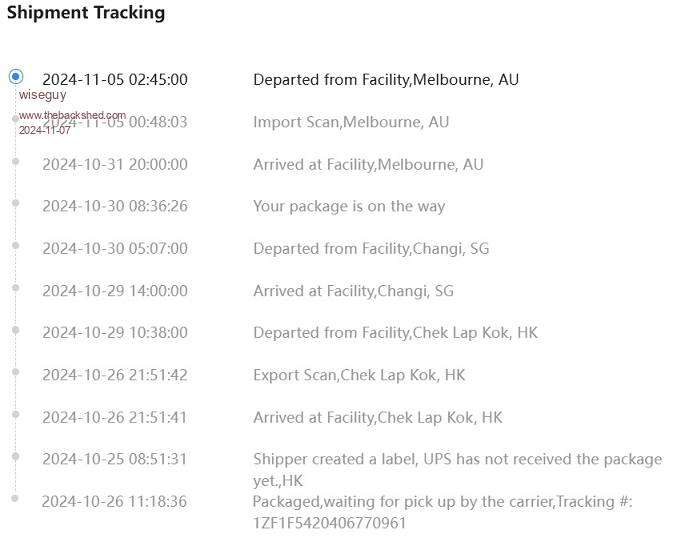Click the tracking number 1ZF1F5420406770961
This screenshot has width=677, height=542.
329,522
